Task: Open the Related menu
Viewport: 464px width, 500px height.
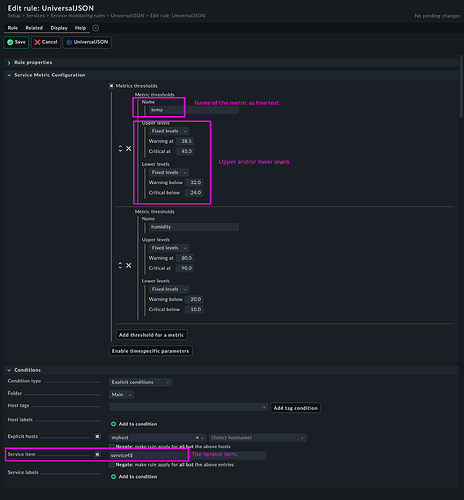Action: 34,28
